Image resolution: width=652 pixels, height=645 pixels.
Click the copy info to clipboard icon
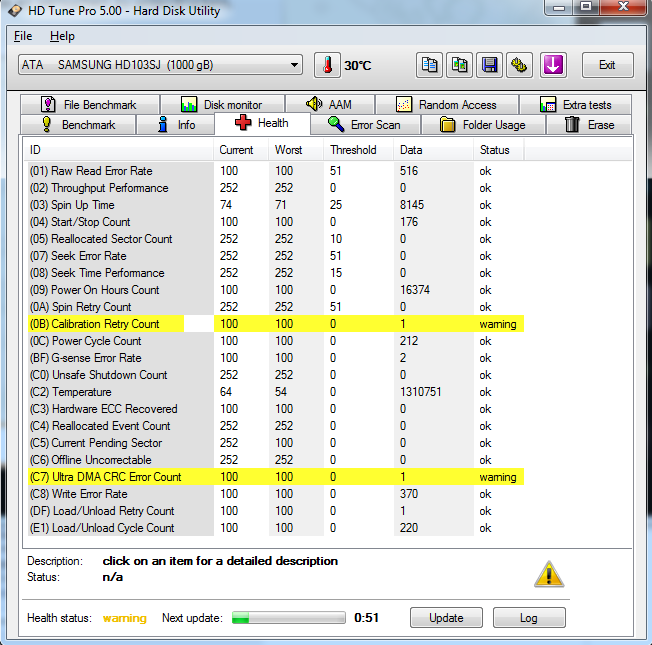[429, 65]
